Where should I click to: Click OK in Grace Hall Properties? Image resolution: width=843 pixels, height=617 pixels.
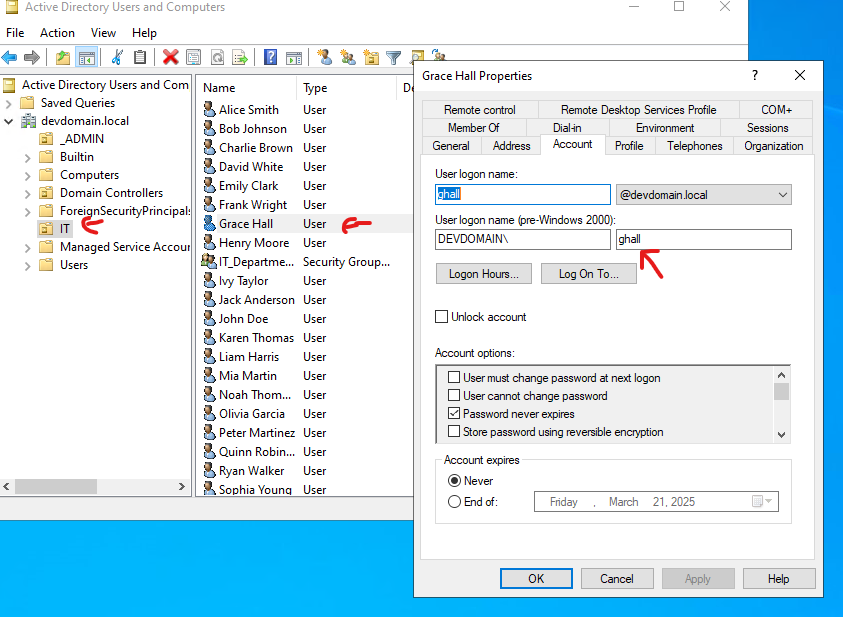(x=536, y=578)
